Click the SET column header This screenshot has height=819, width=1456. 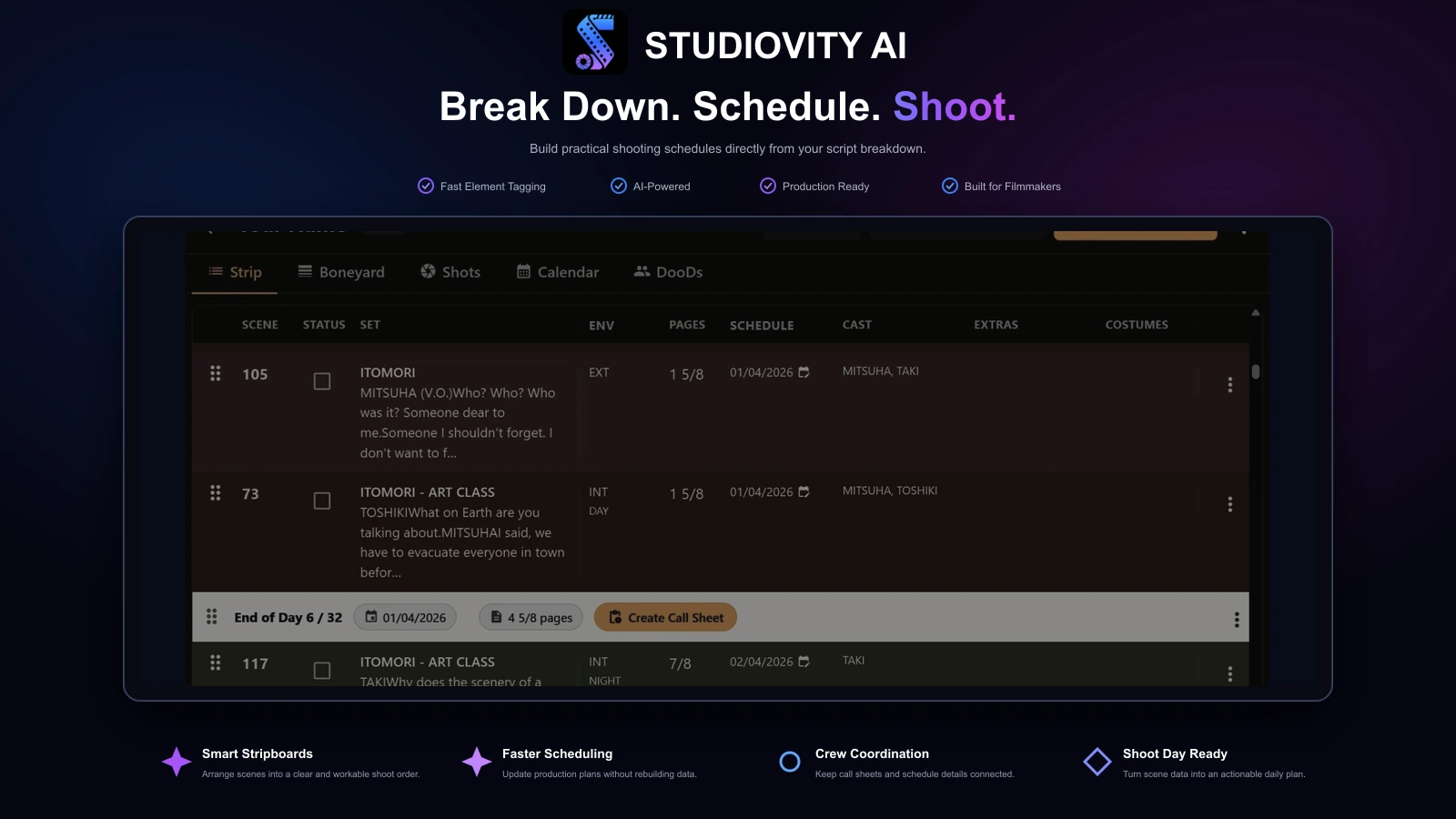[x=370, y=325]
